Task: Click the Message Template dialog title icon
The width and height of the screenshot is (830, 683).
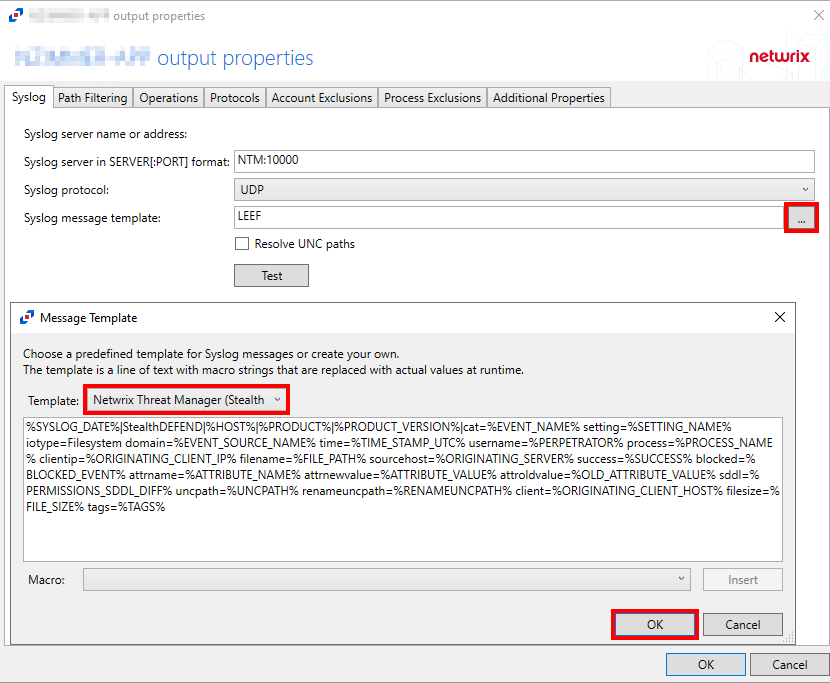Action: 27,317
